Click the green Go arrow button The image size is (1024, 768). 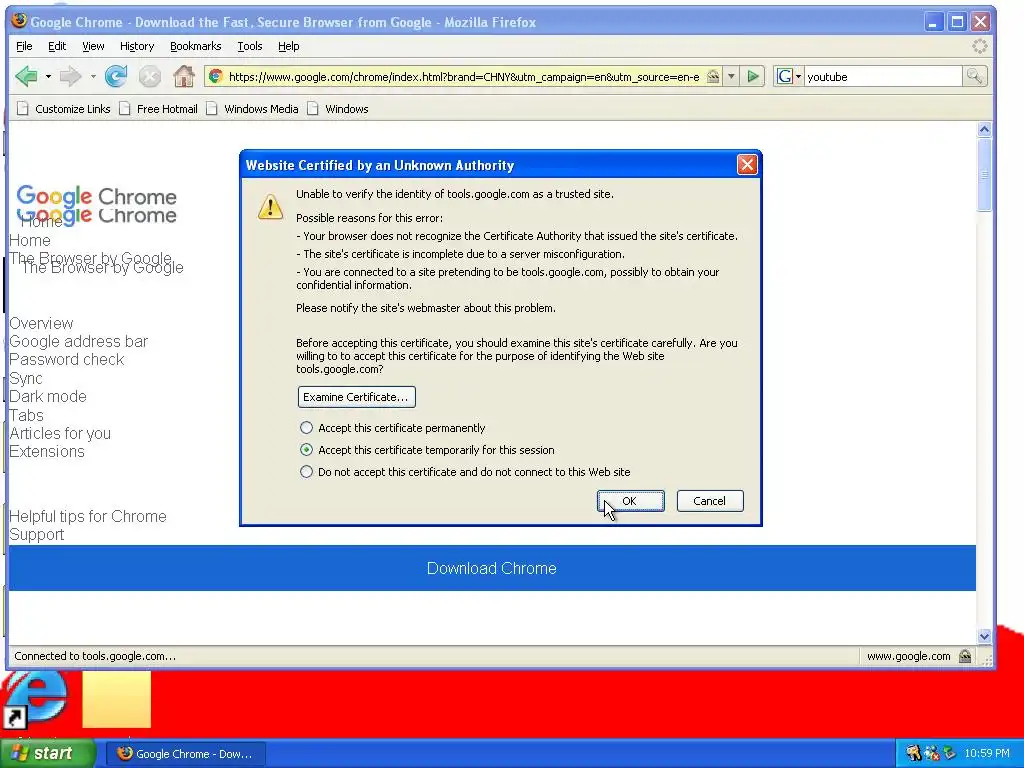click(753, 76)
